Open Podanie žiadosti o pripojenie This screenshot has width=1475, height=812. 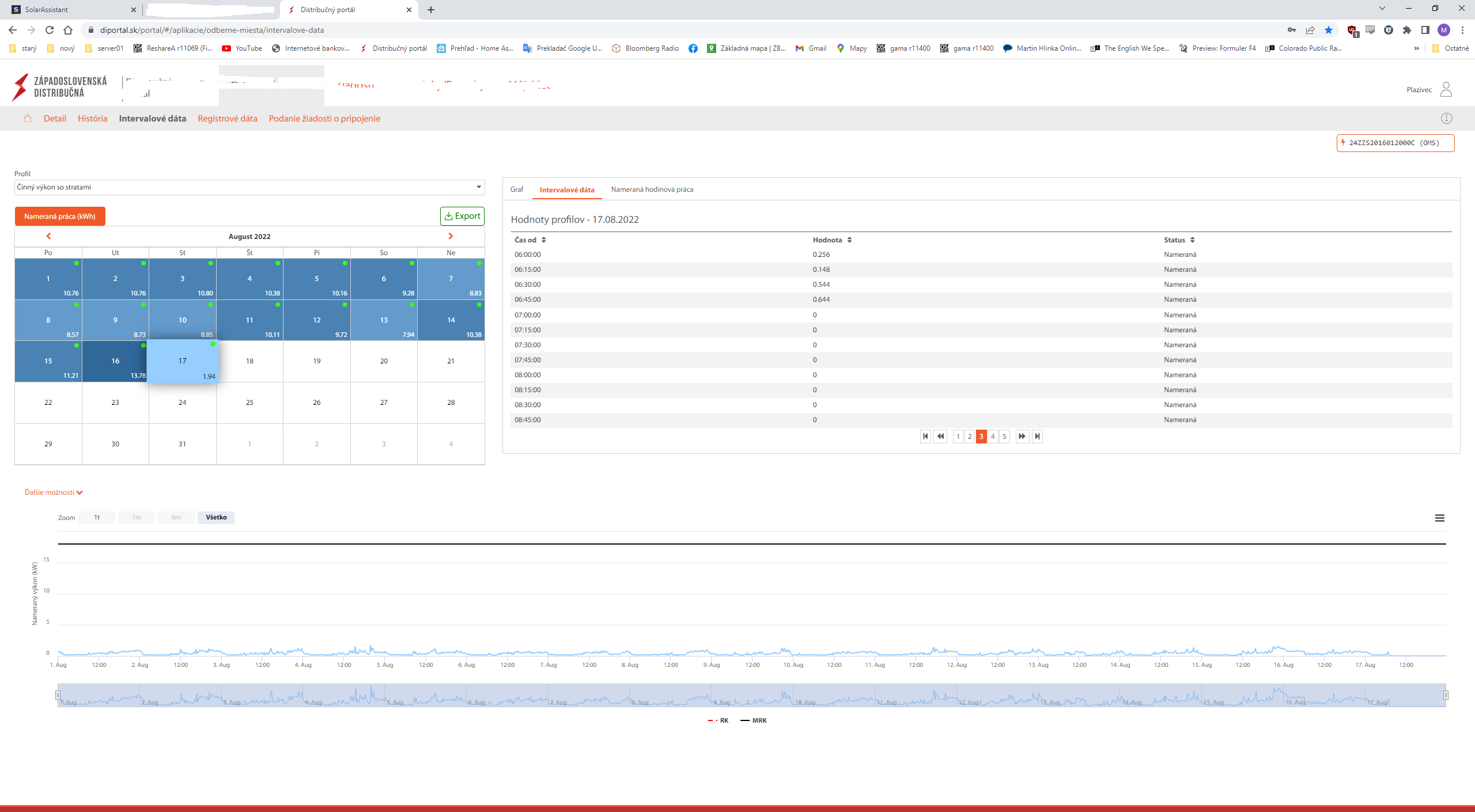click(324, 119)
